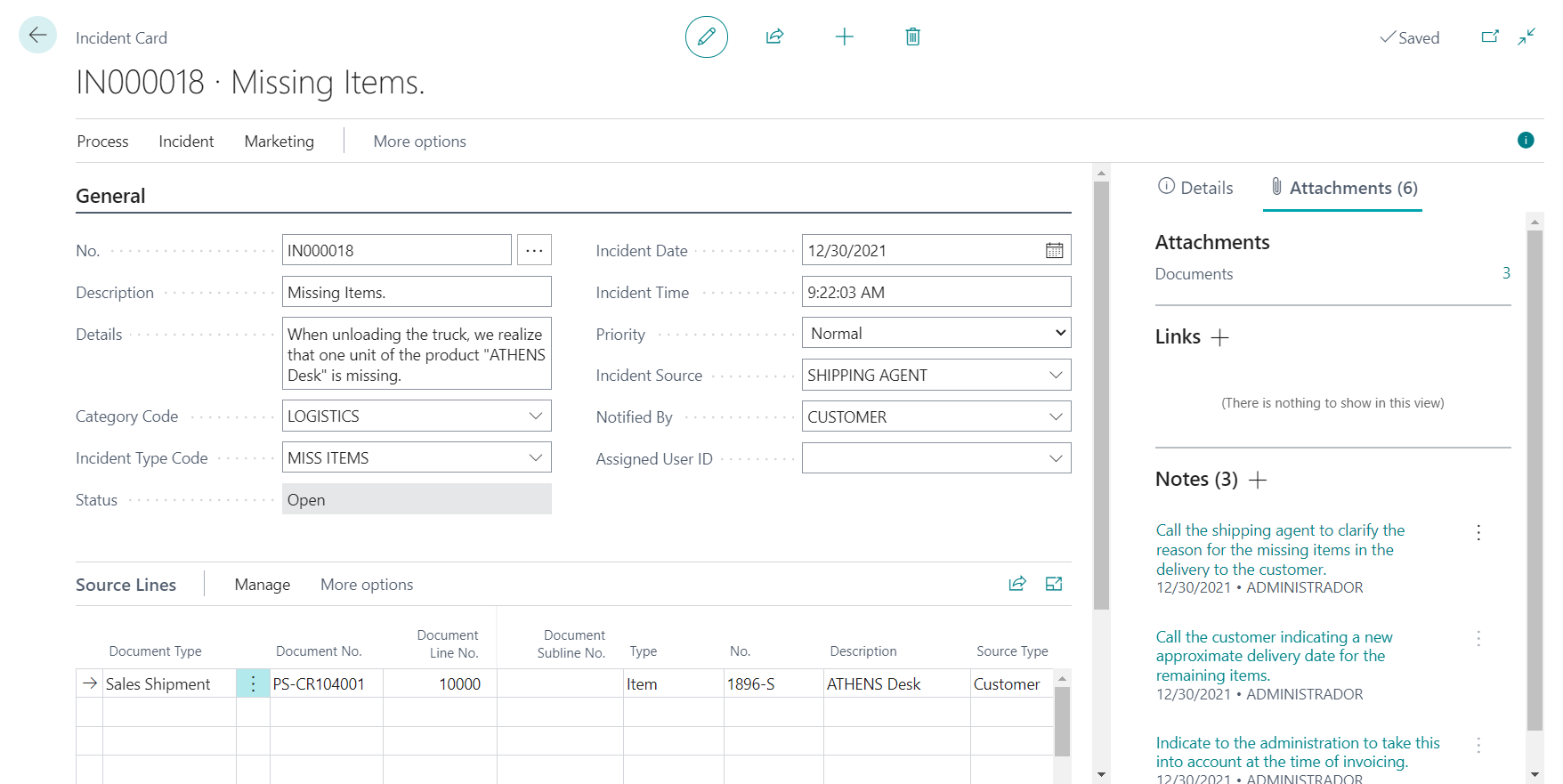Create new incident with plus icon

[x=844, y=36]
